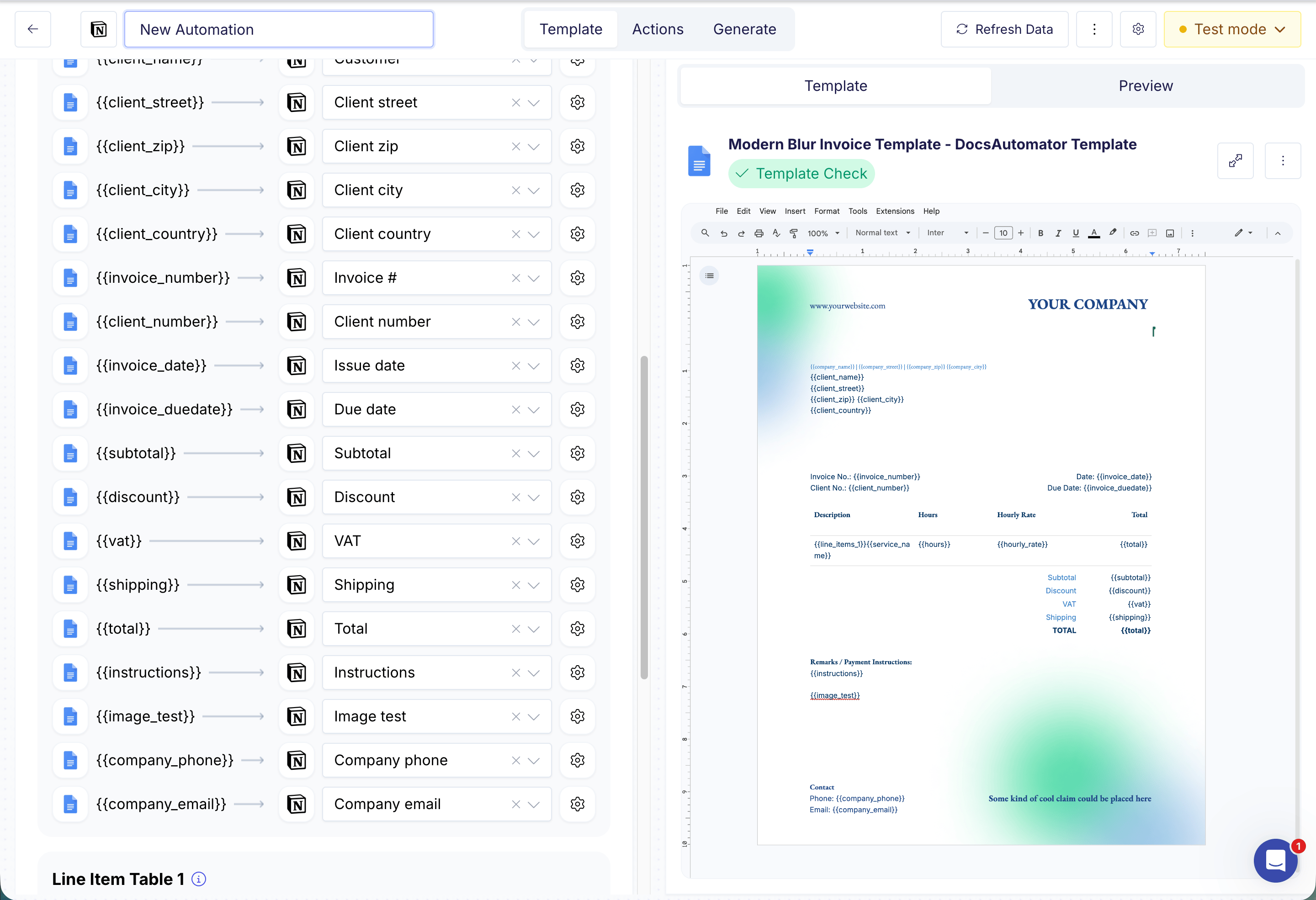Viewport: 1316px width, 900px height.
Task: Expand the Client number field dropdown
Action: (x=534, y=322)
